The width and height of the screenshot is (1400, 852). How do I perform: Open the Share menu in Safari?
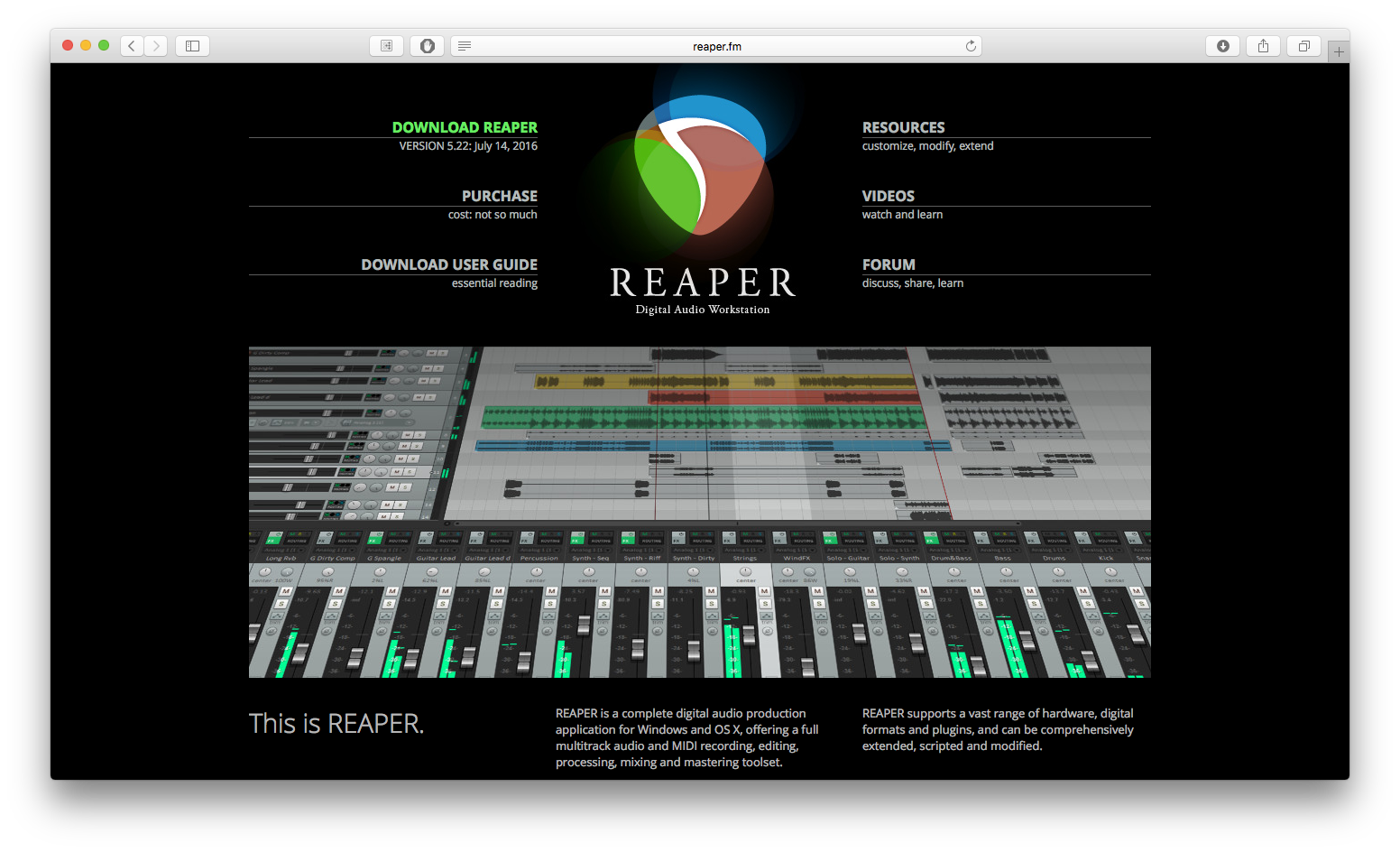pyautogui.click(x=1264, y=46)
